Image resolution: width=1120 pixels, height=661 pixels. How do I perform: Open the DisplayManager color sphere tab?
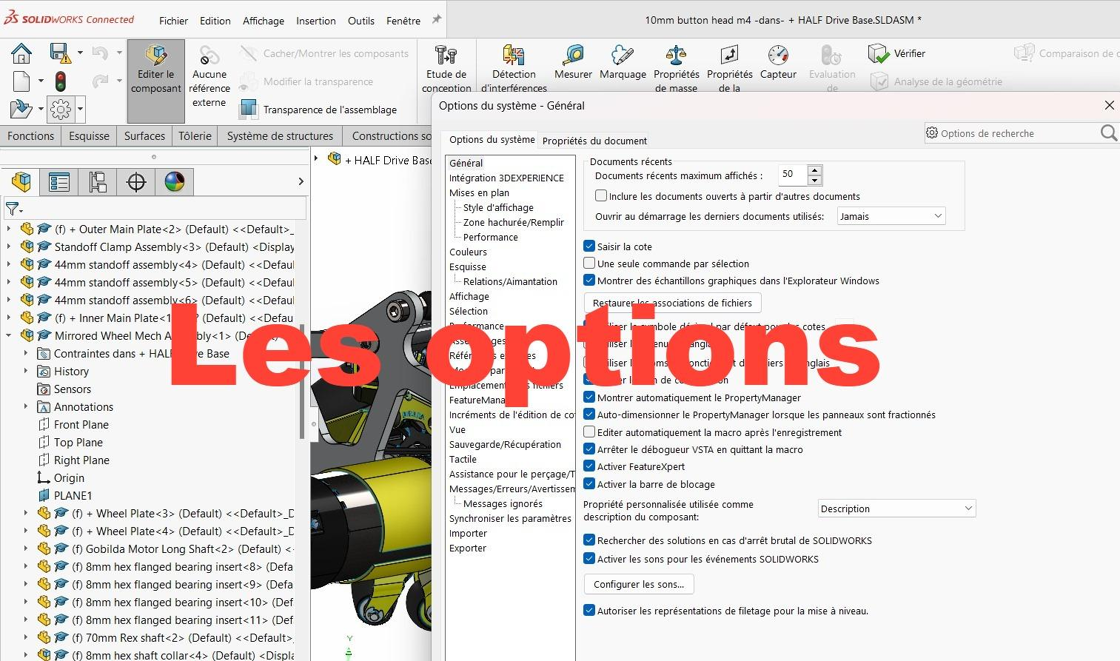click(x=174, y=182)
